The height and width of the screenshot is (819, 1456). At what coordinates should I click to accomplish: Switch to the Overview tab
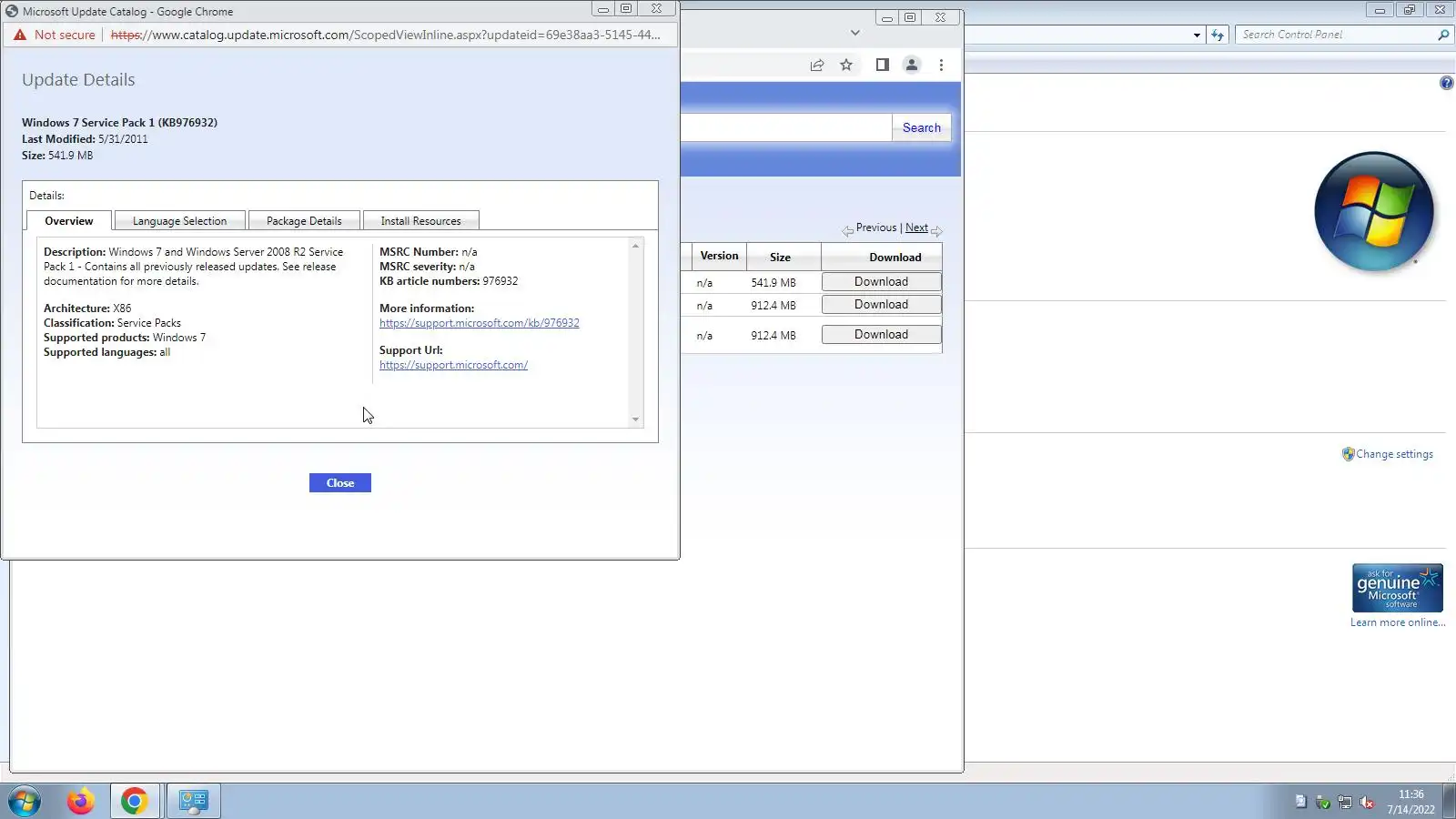(69, 221)
